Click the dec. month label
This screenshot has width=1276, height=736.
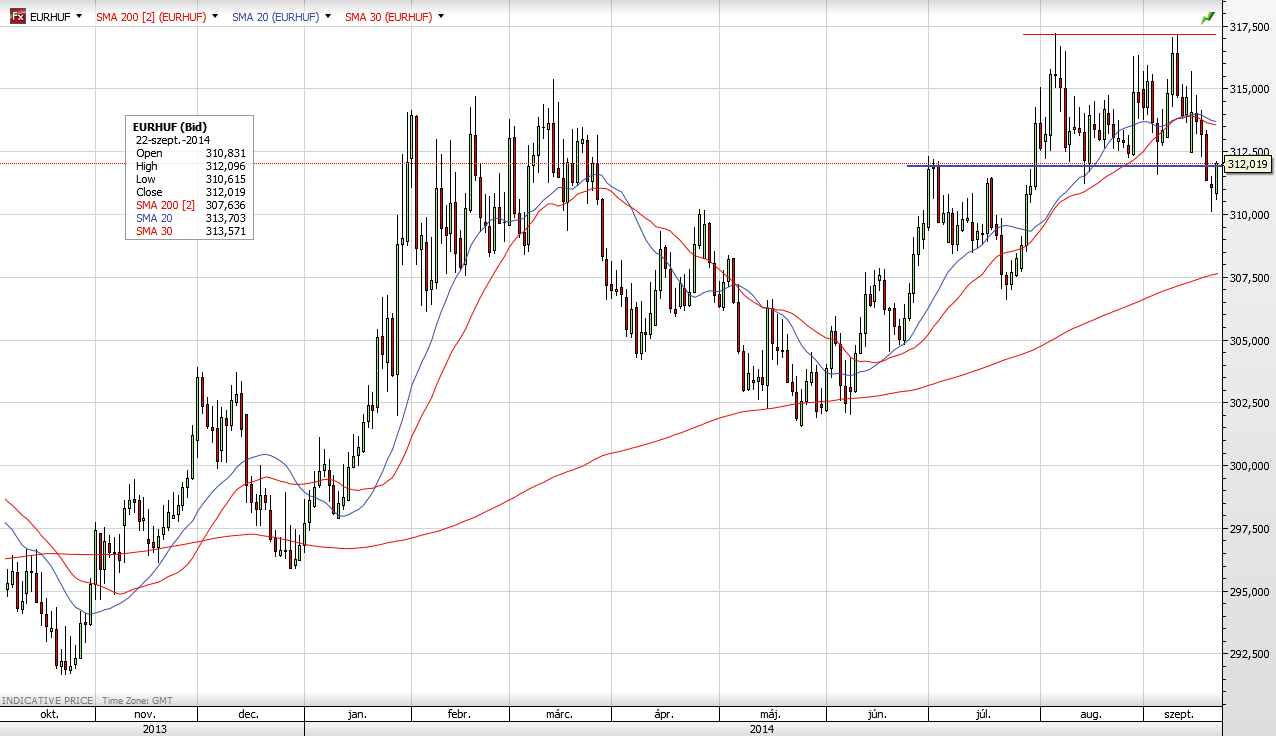tap(248, 714)
